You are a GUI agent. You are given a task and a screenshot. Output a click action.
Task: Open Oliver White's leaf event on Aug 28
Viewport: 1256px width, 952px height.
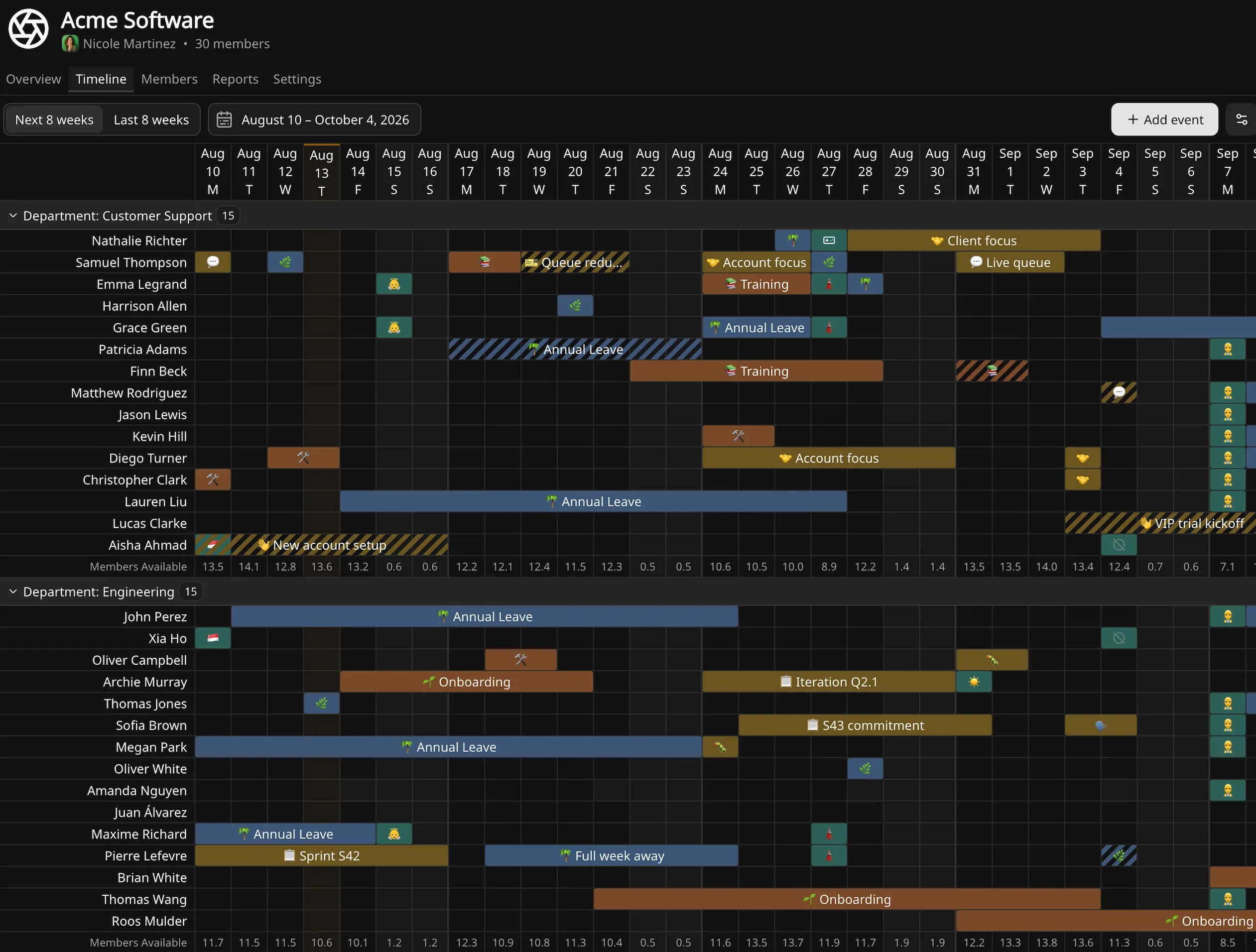tap(865, 769)
